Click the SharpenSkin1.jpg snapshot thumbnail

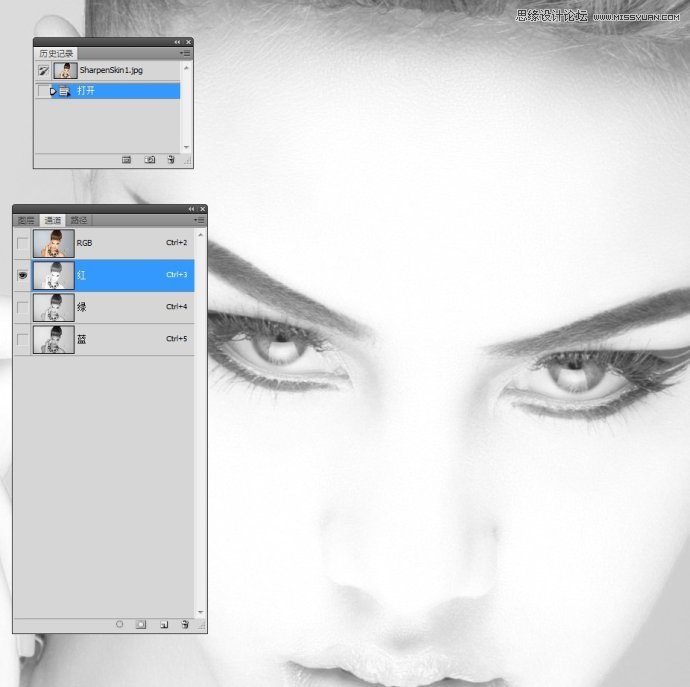click(x=65, y=70)
